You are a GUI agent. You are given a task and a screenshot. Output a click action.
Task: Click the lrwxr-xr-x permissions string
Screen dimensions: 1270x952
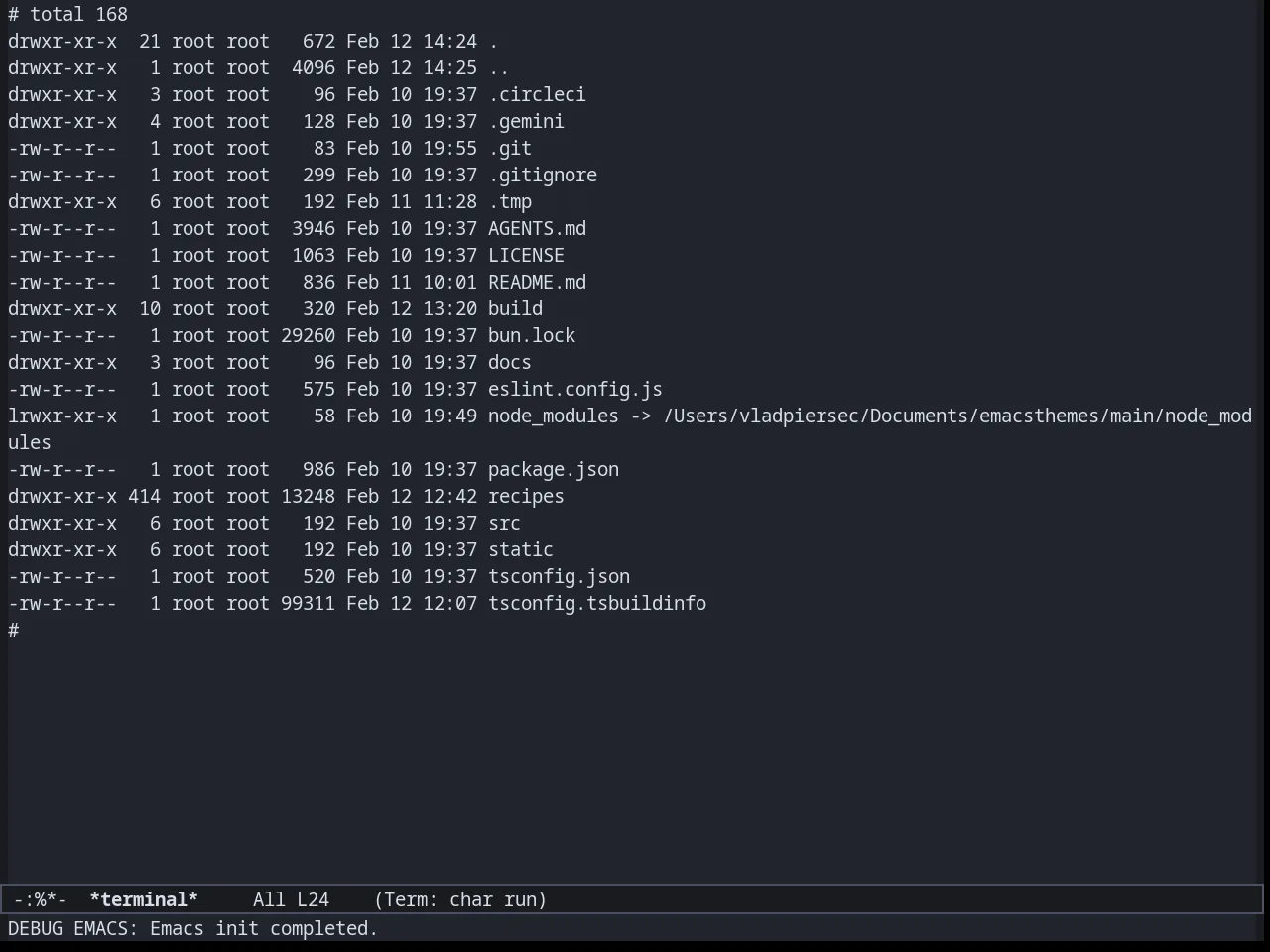coord(63,416)
